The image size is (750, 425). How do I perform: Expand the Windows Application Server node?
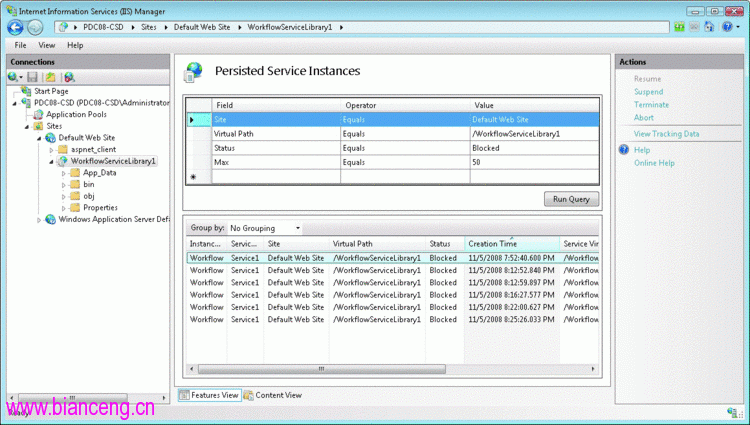(39, 220)
